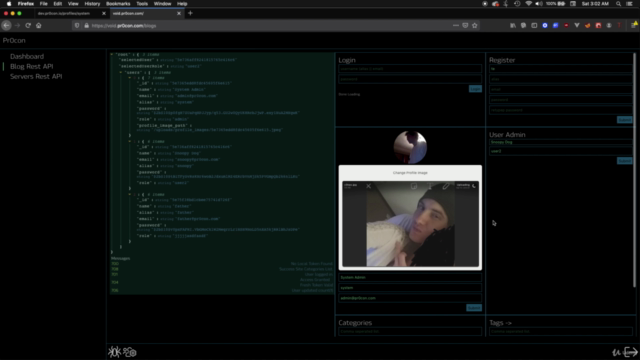Viewport: 640px width, 360px height.
Task: Click the round profile avatar image
Action: [x=410, y=147]
